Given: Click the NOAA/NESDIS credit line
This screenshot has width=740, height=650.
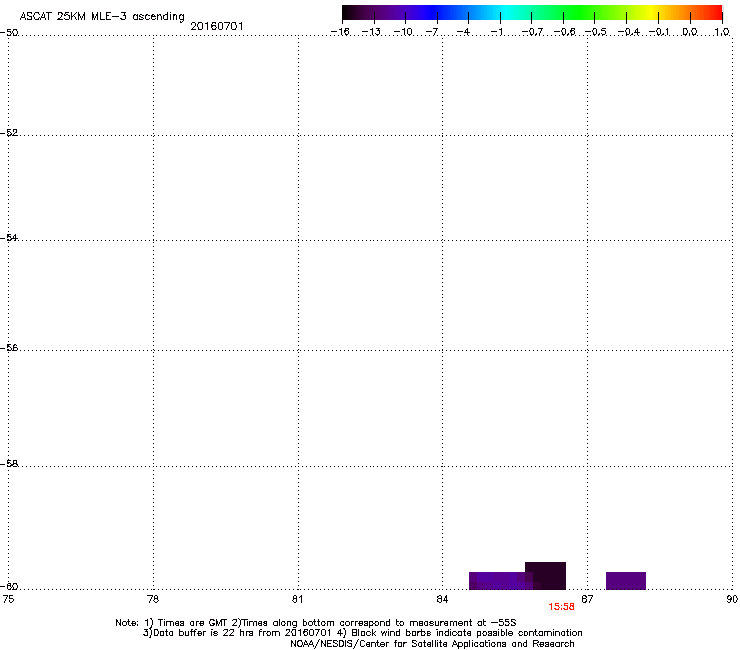Looking at the screenshot, I should 432,643.
